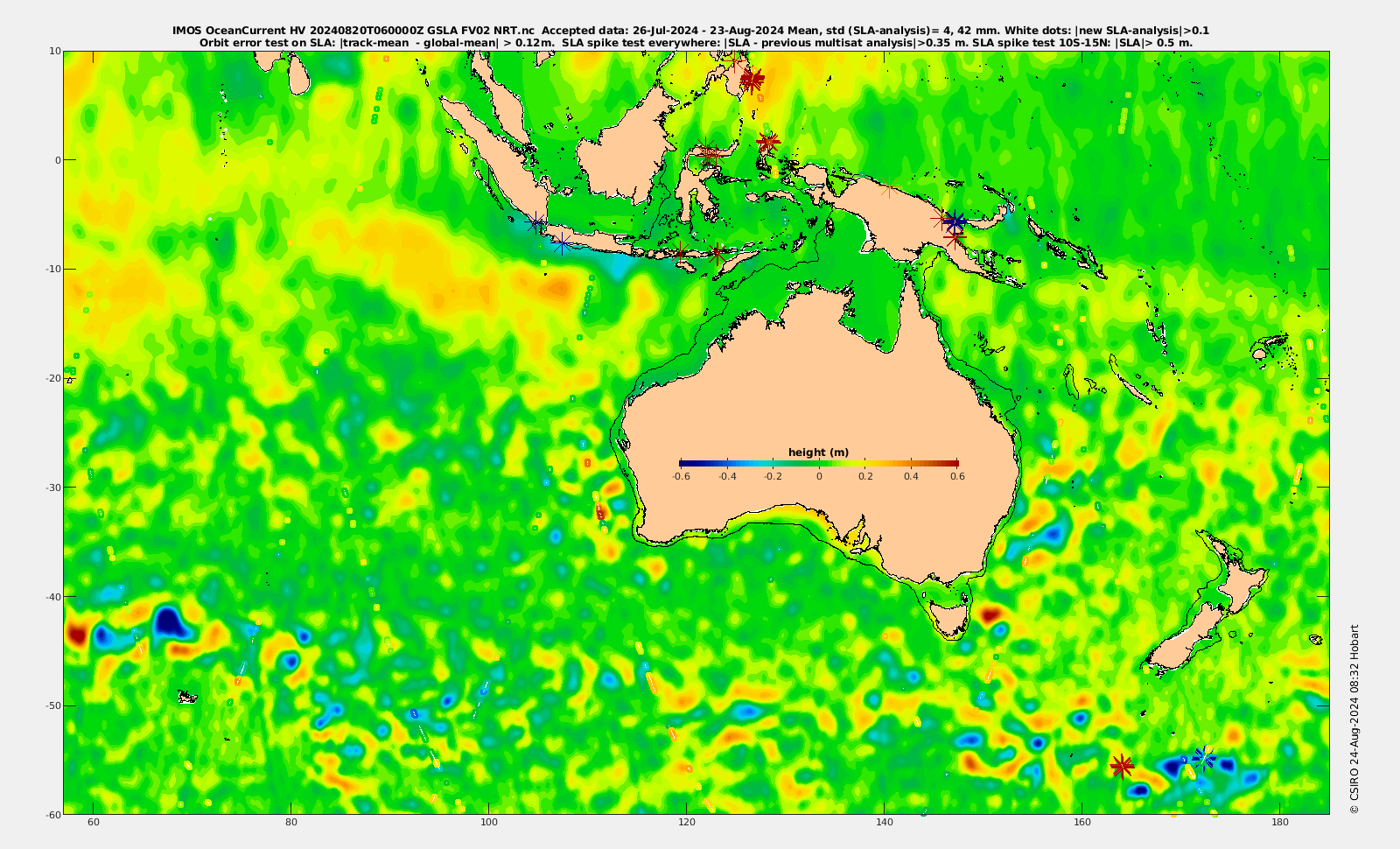Click the green center of the height colorbar
This screenshot has height=849, width=1400.
click(x=819, y=464)
